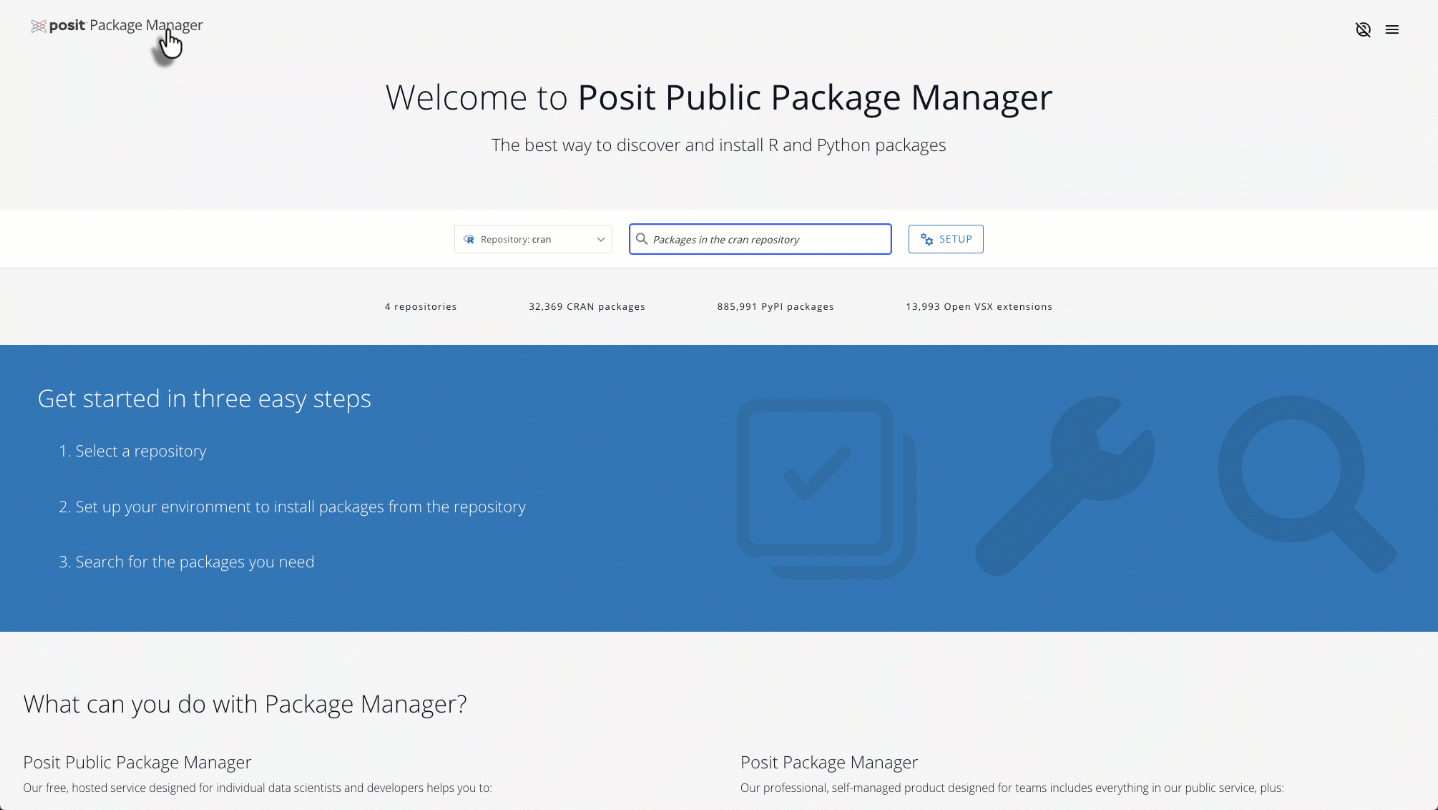Screen dimensions: 1438x810
Task: Click 'Get started in three easy steps' heading
Action: (204, 398)
